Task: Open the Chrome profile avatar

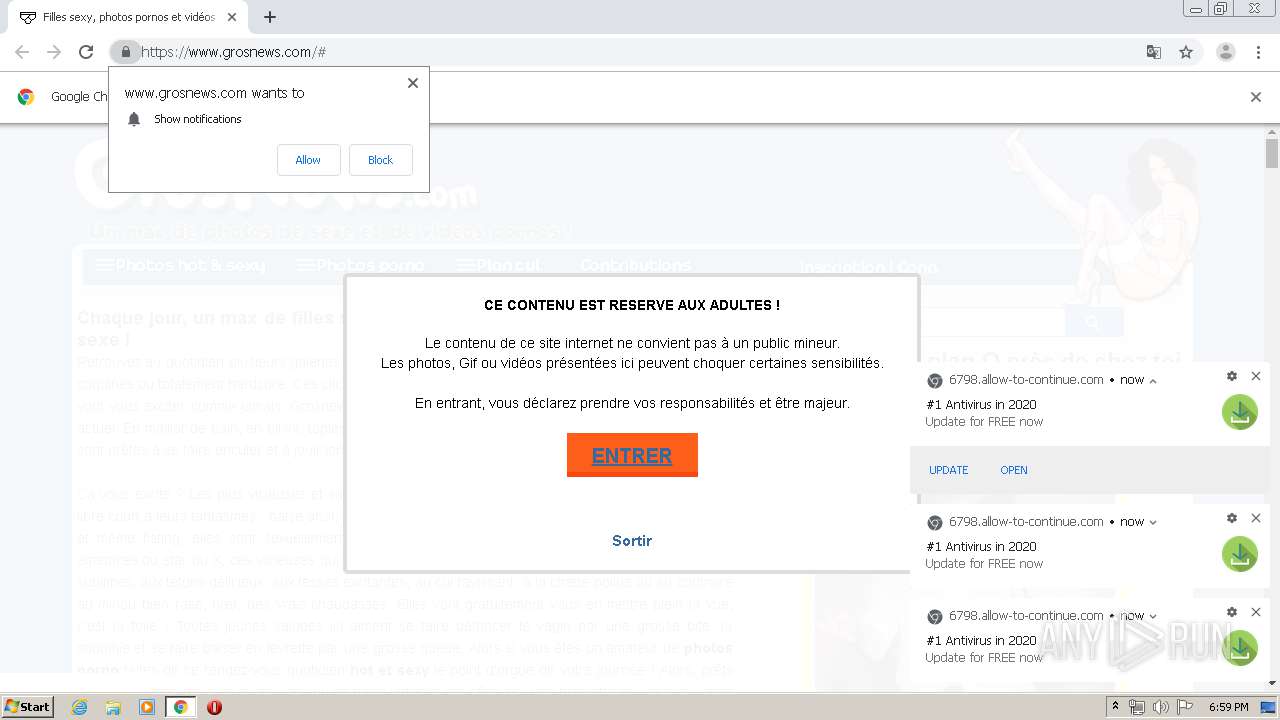Action: pos(1225,52)
